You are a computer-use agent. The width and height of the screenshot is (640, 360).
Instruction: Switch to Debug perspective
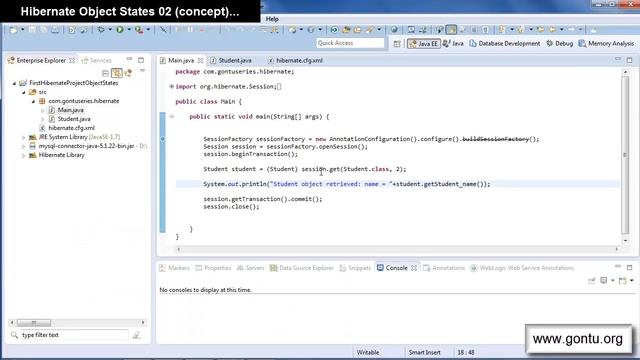(x=560, y=43)
